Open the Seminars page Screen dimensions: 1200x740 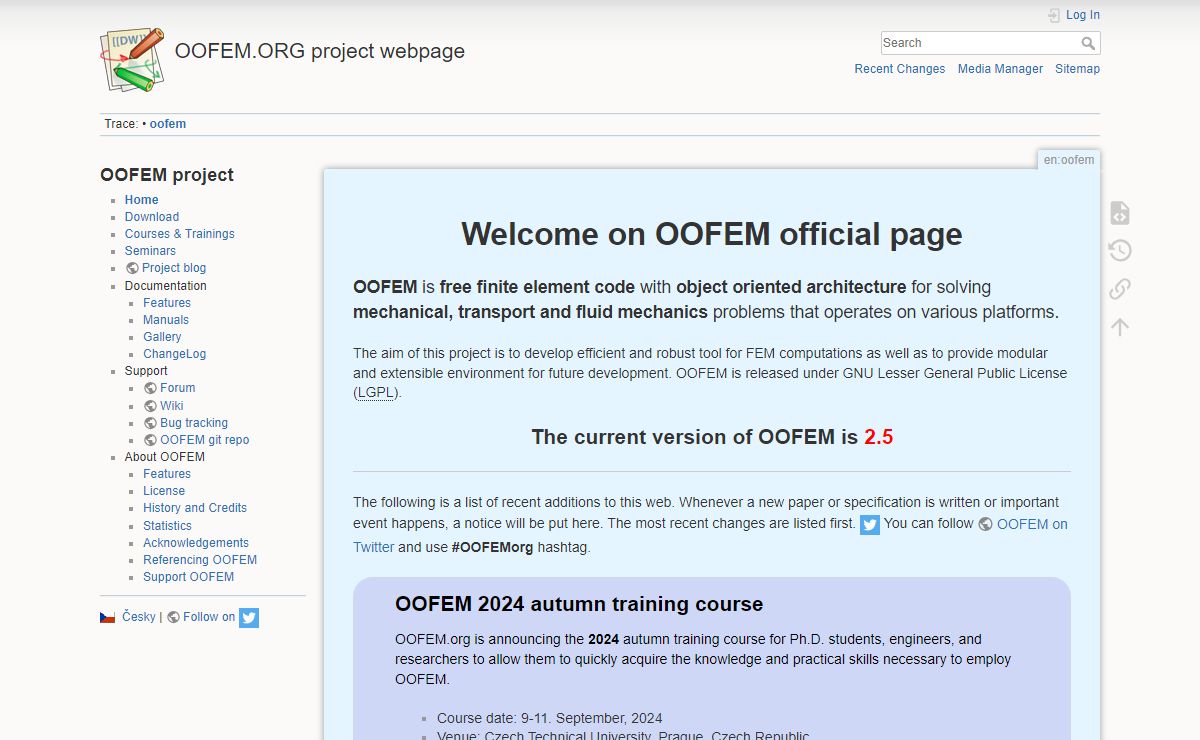coord(150,251)
